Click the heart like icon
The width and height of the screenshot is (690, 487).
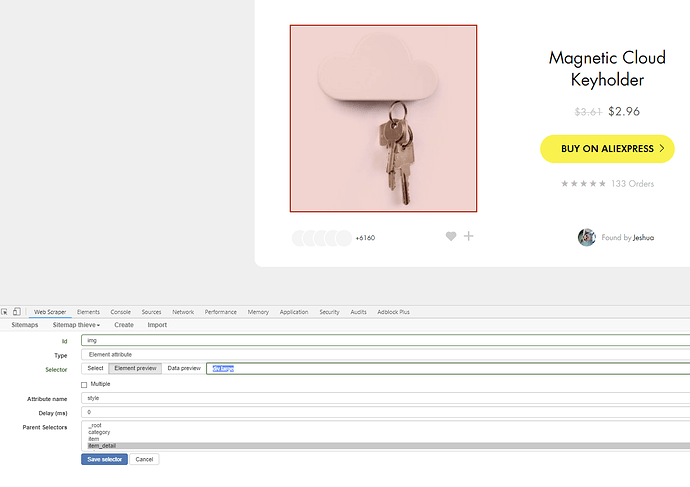click(451, 236)
